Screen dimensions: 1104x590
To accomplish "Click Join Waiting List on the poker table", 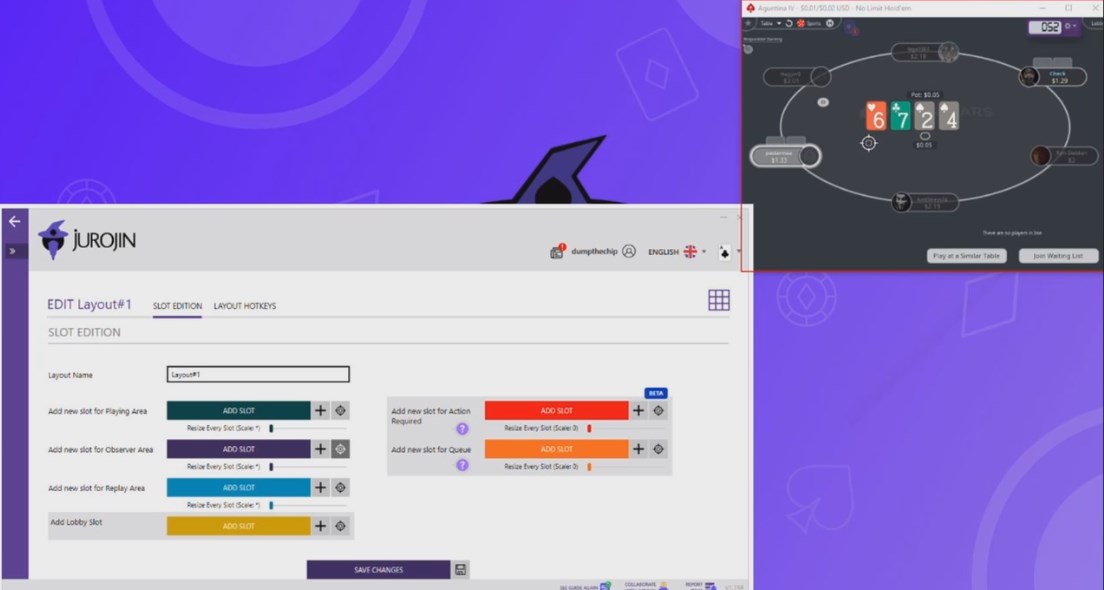I will (x=1058, y=255).
